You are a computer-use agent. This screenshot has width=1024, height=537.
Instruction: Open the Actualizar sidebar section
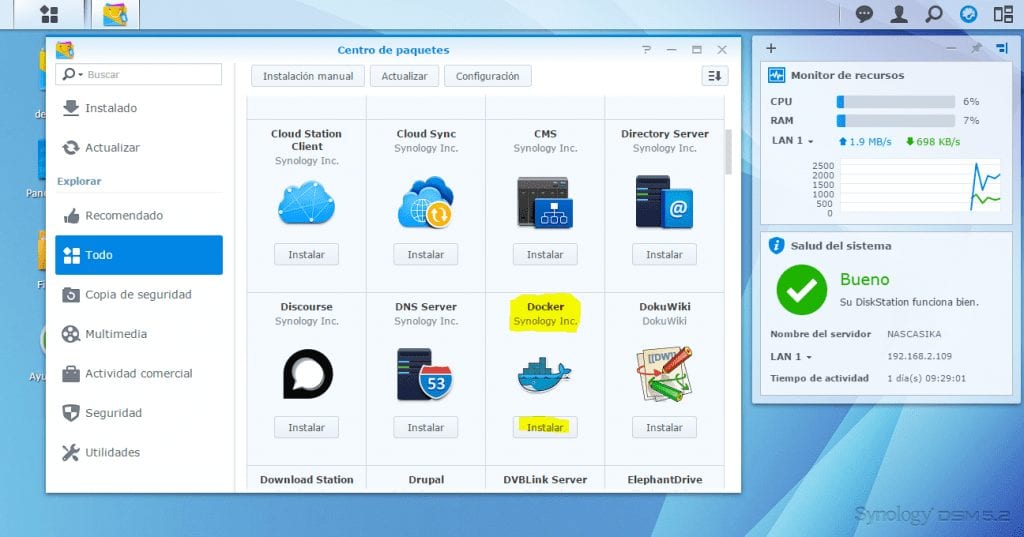click(x=138, y=148)
